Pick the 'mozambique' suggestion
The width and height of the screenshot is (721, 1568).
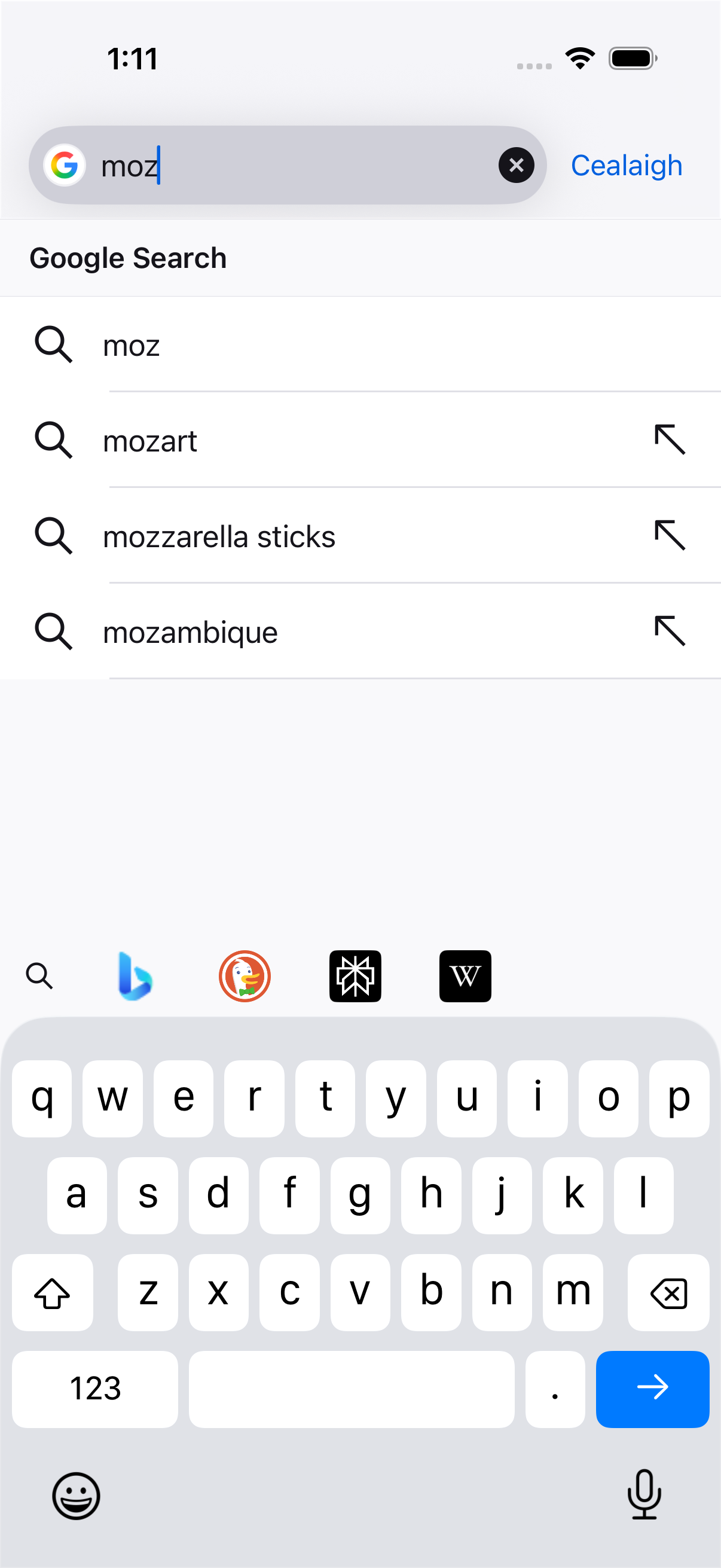click(360, 632)
